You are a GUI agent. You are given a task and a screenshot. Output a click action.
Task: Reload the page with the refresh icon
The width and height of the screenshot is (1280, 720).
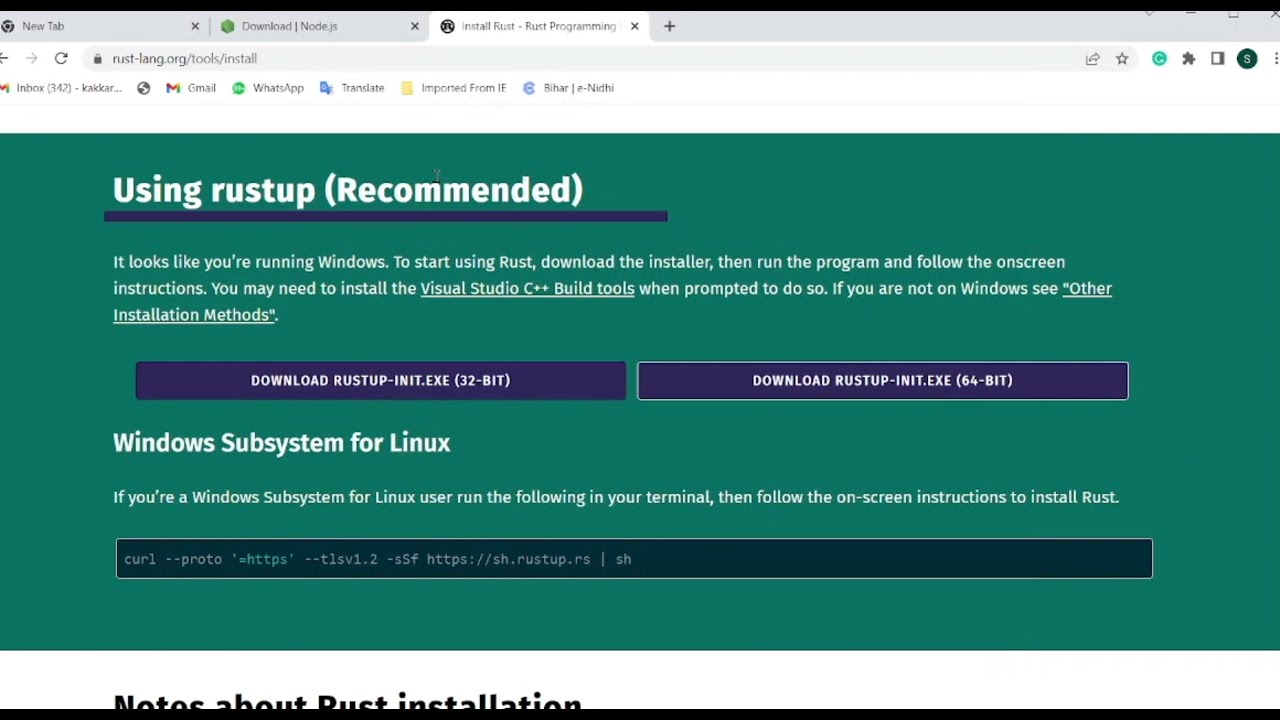[61, 59]
